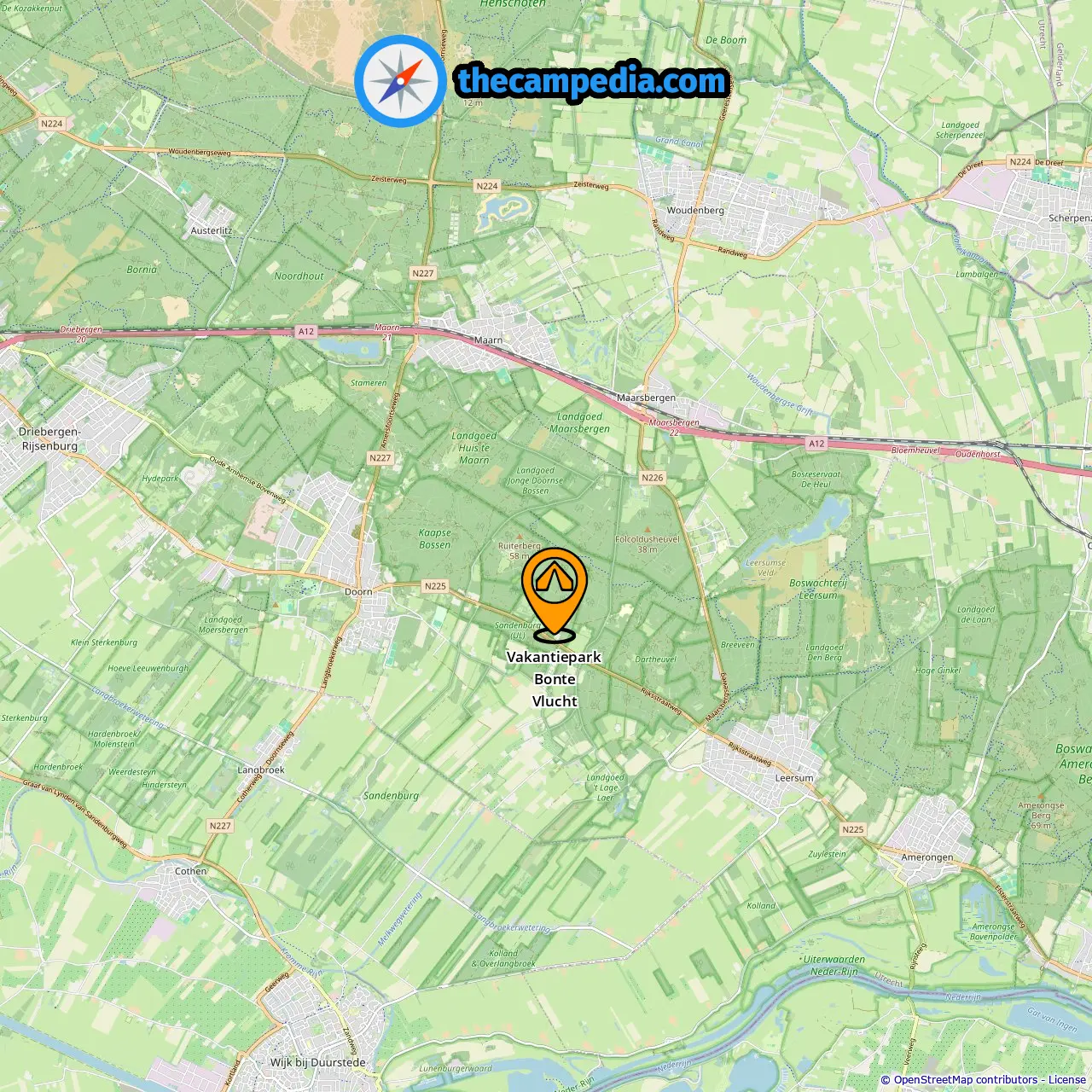Click the Vakantiepark Bonte Vlucht label
The image size is (1092, 1092).
click(555, 679)
